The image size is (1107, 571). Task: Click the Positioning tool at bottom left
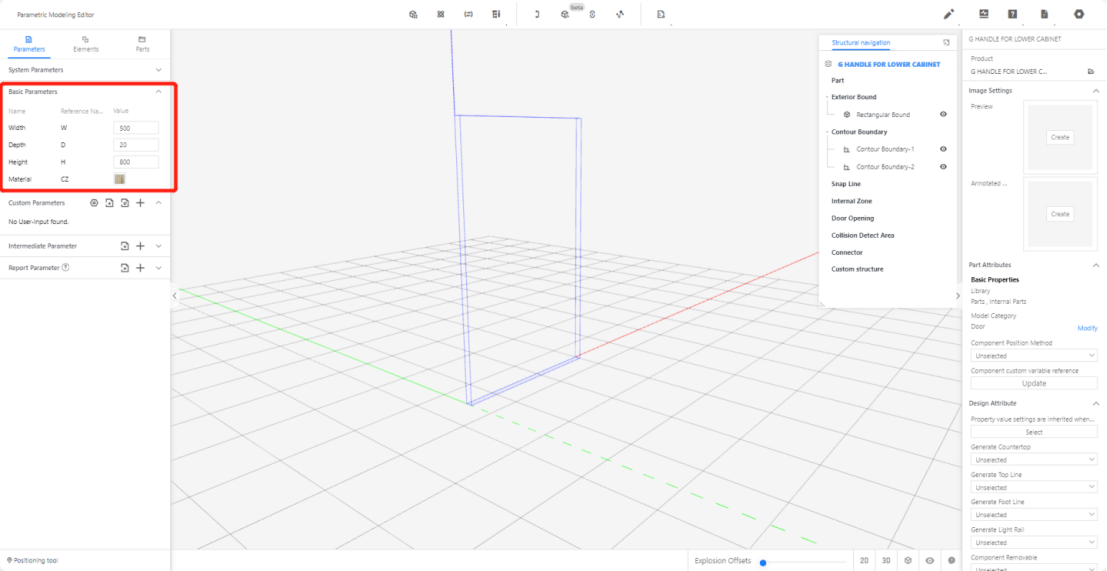[32, 560]
